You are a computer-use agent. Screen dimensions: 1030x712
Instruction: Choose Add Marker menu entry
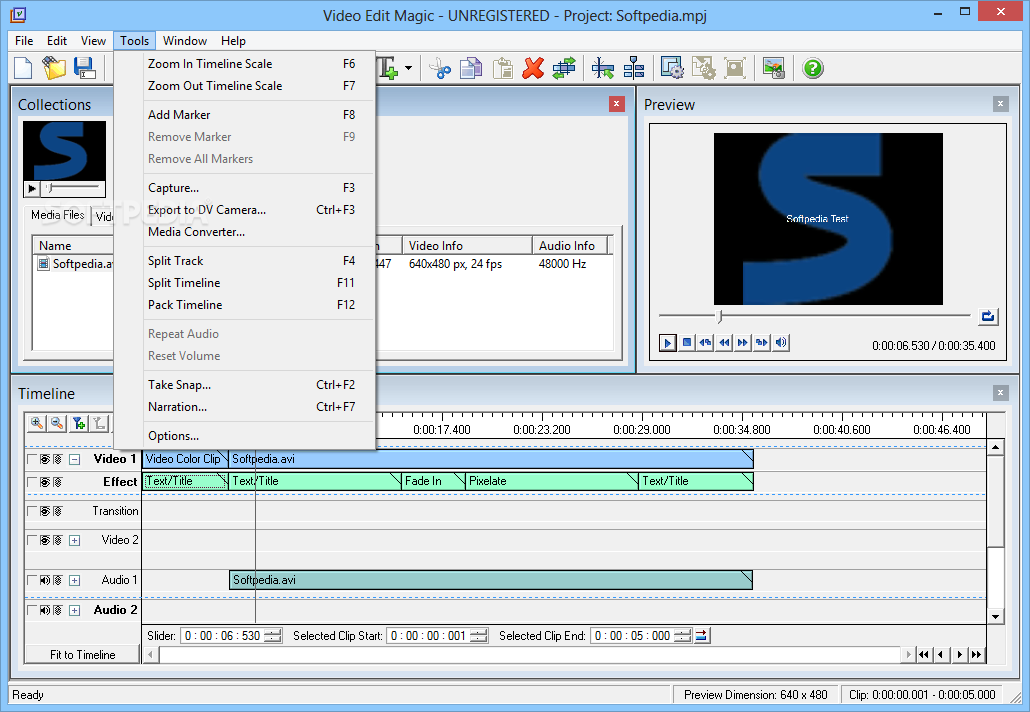[x=252, y=115]
